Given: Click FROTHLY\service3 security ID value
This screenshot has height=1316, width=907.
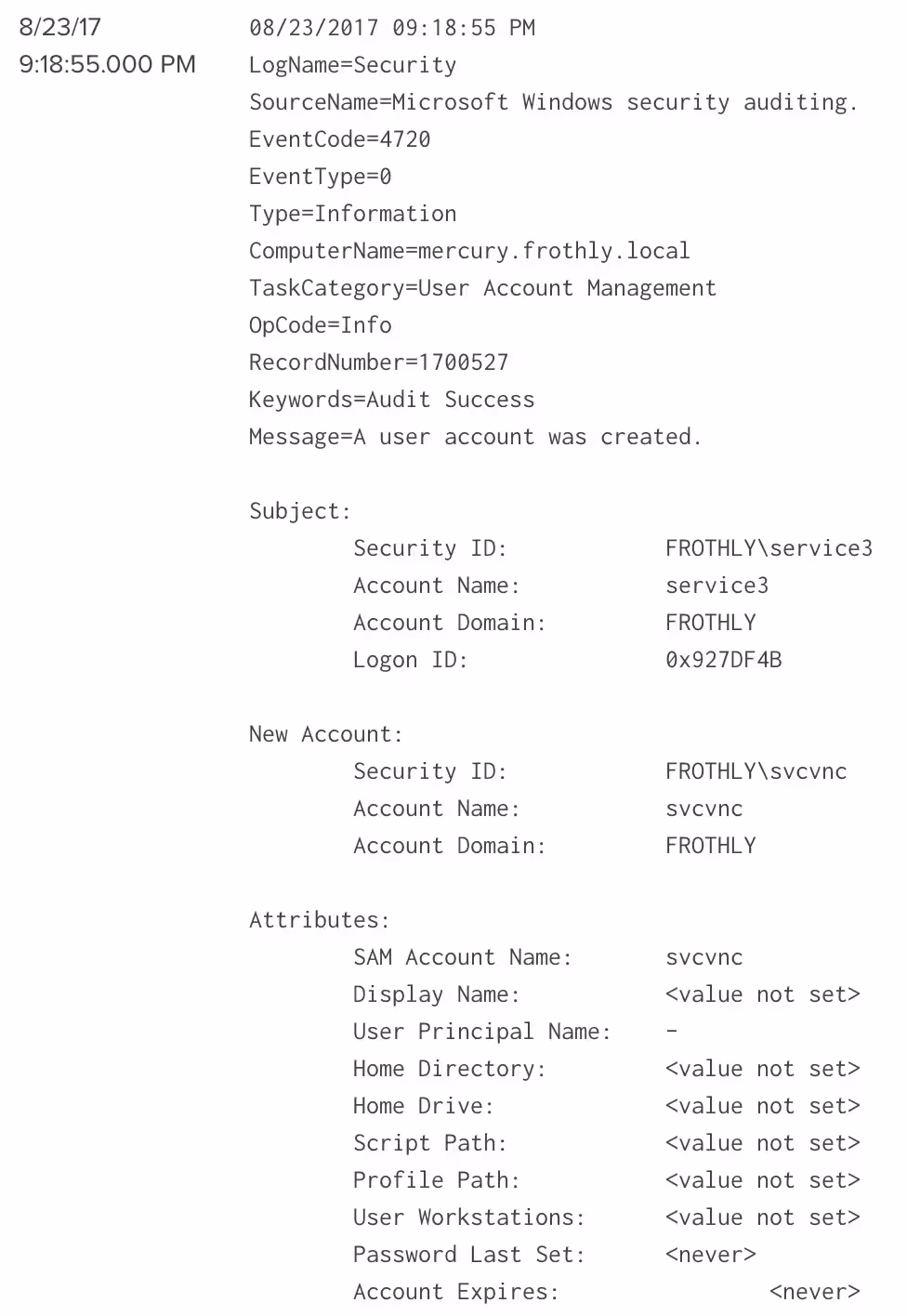Looking at the screenshot, I should click(x=769, y=548).
